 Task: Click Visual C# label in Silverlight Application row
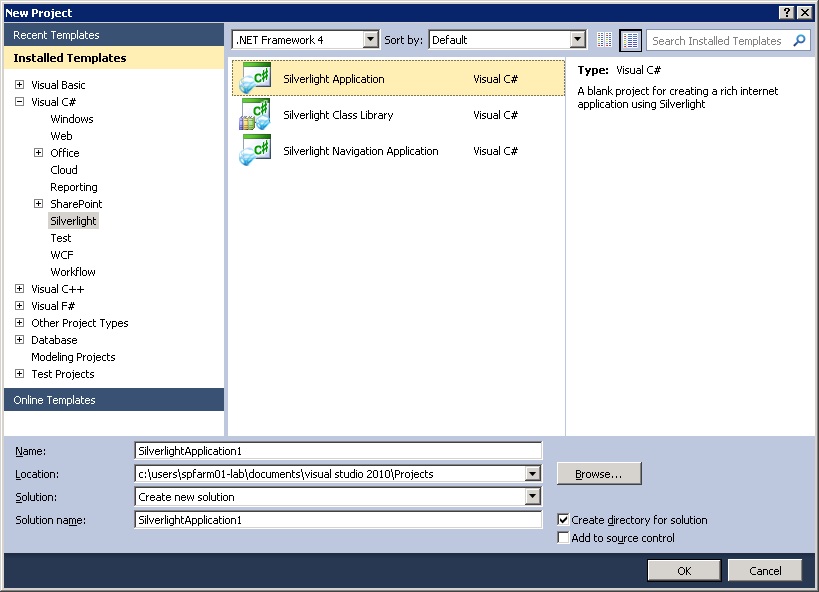click(495, 79)
